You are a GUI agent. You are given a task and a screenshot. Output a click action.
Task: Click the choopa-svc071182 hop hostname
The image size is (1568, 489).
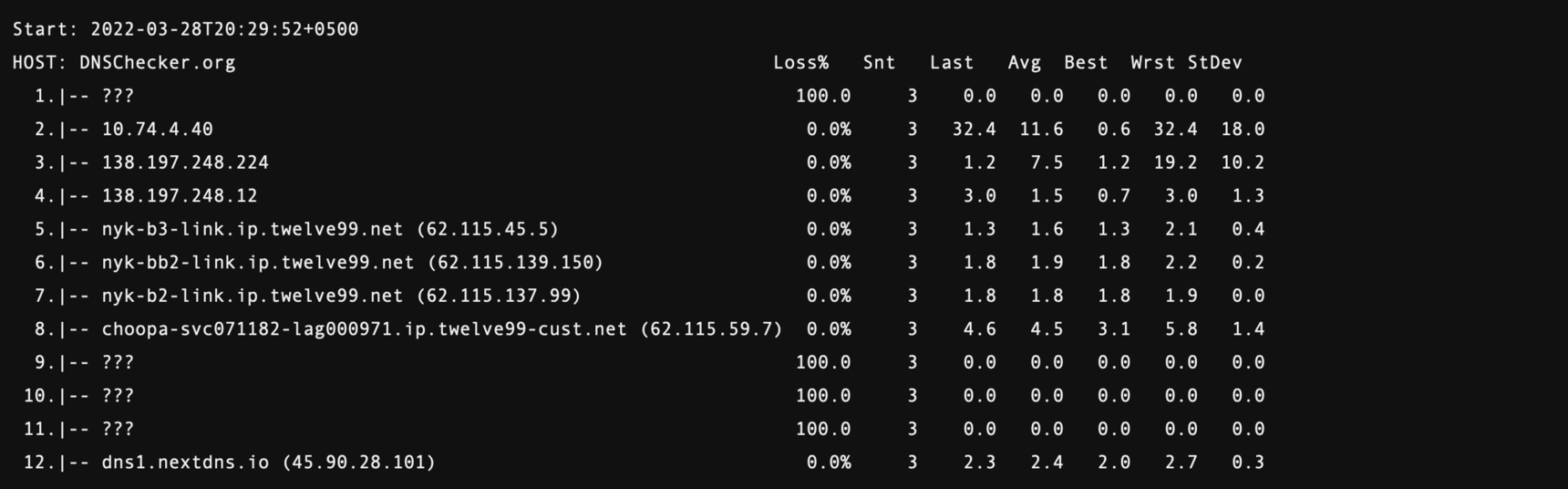pyautogui.click(x=364, y=329)
